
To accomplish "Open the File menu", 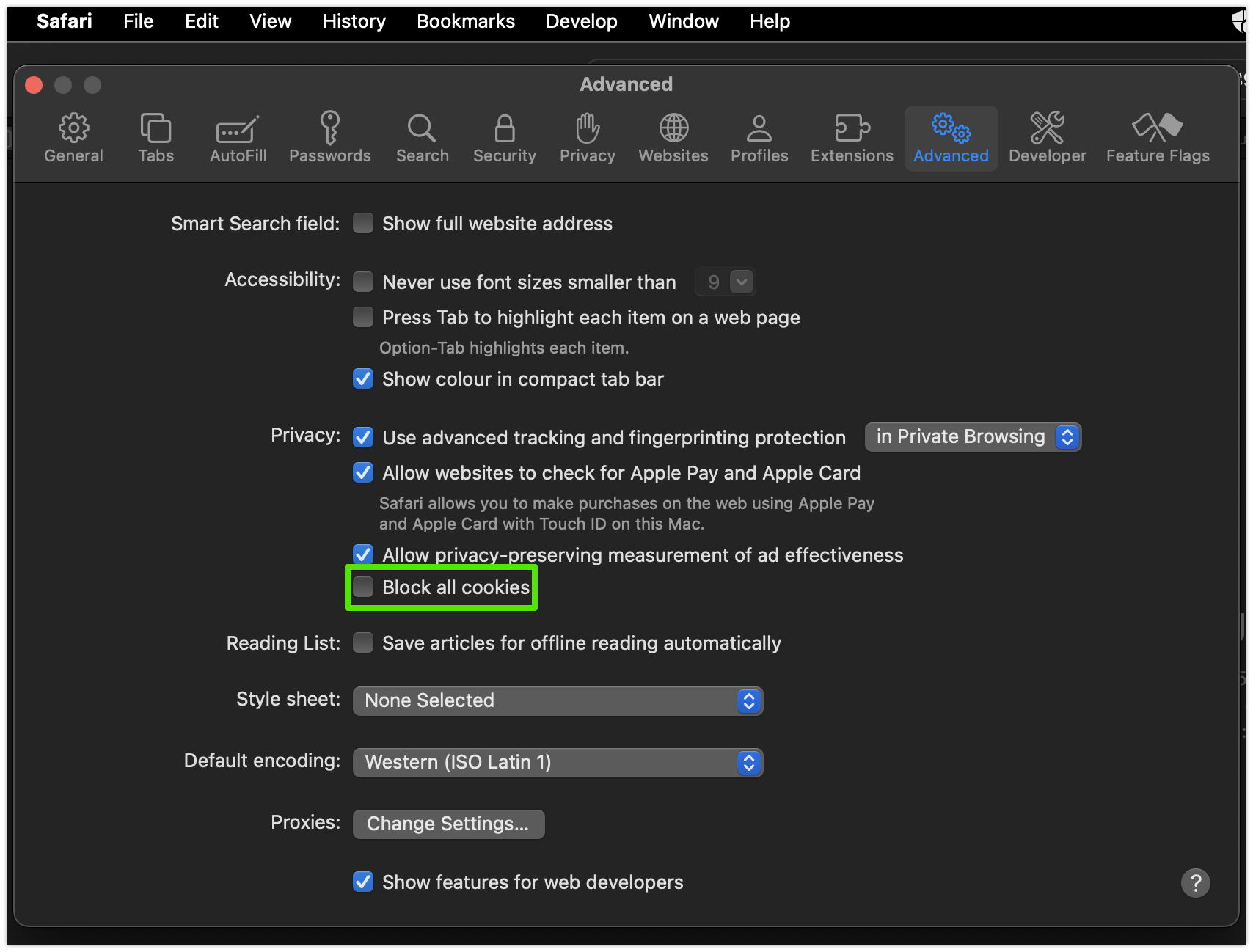I will point(138,21).
